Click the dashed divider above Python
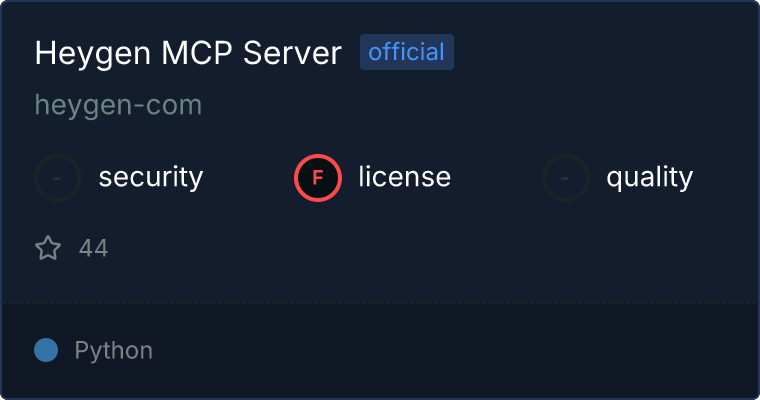This screenshot has width=760, height=400. click(380, 304)
